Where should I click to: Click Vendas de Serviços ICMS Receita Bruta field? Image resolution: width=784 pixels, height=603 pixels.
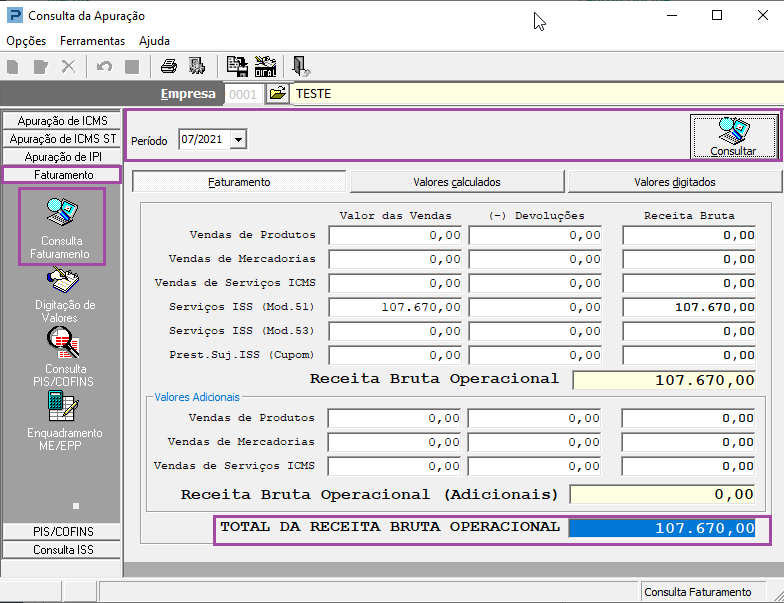point(689,283)
